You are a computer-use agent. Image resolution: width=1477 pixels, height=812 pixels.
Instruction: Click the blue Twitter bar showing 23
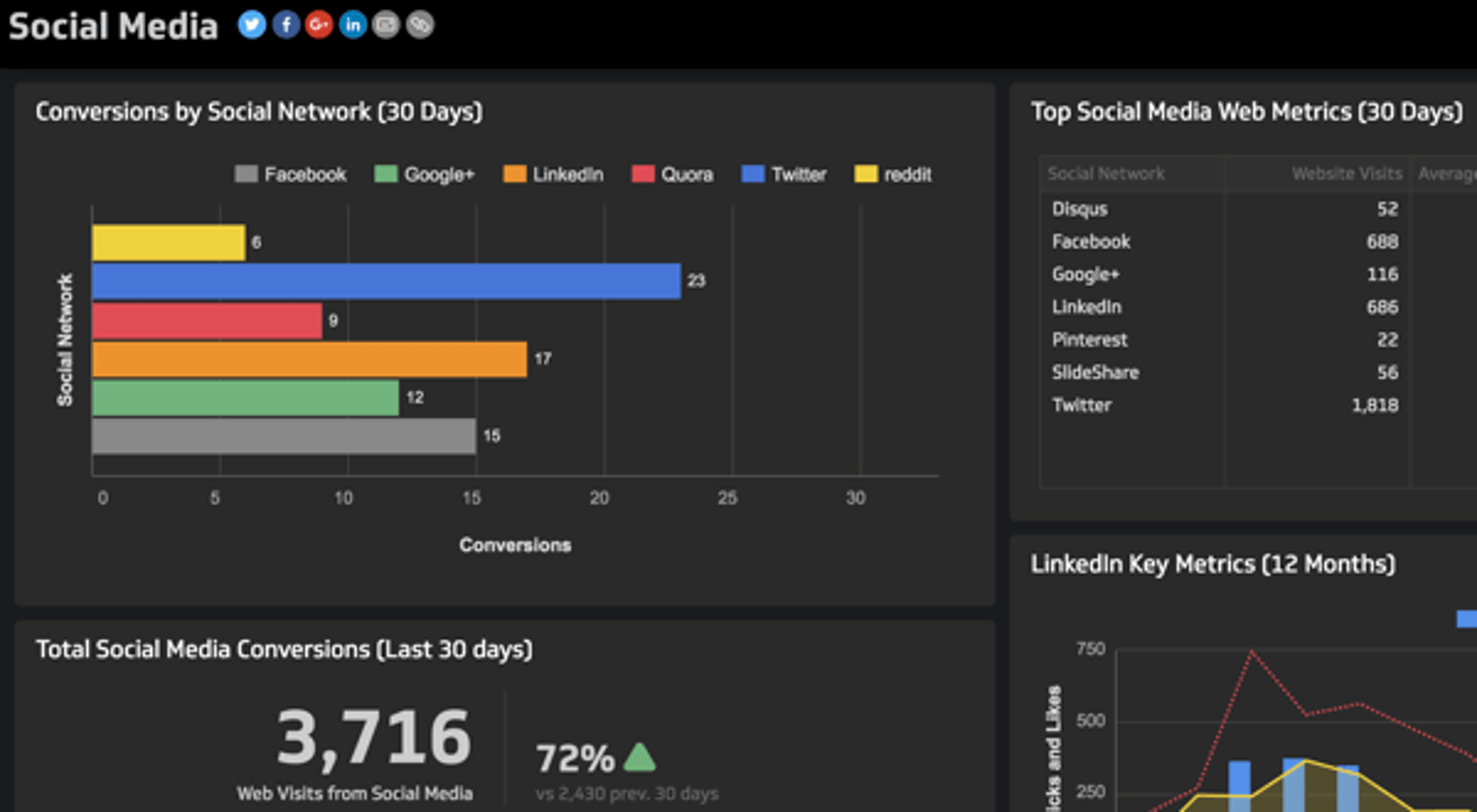click(x=386, y=281)
